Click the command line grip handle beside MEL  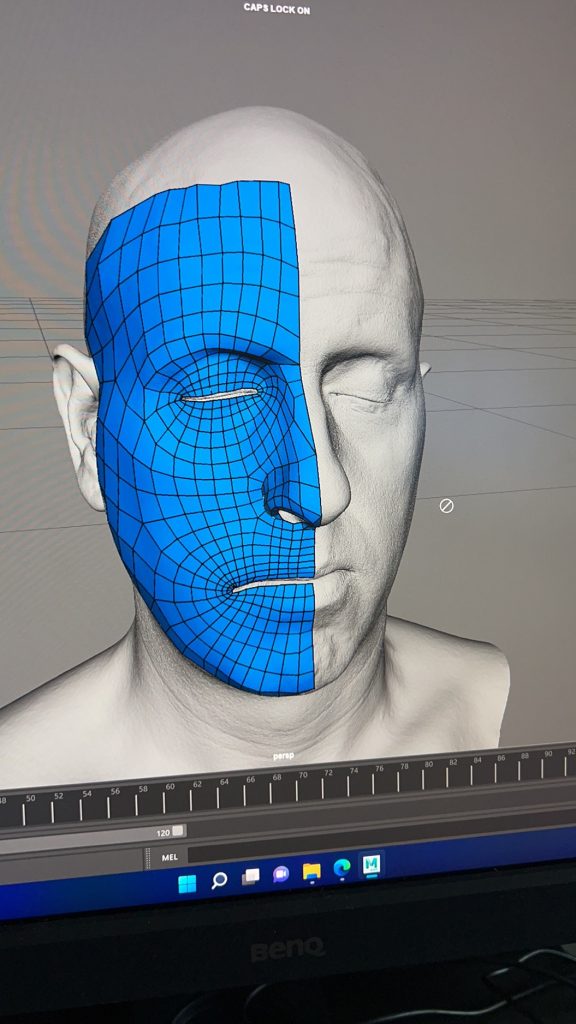[148, 859]
